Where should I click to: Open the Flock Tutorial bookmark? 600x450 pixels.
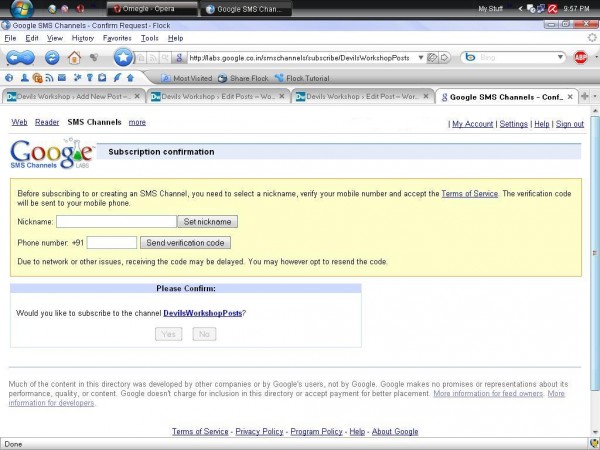[302, 78]
